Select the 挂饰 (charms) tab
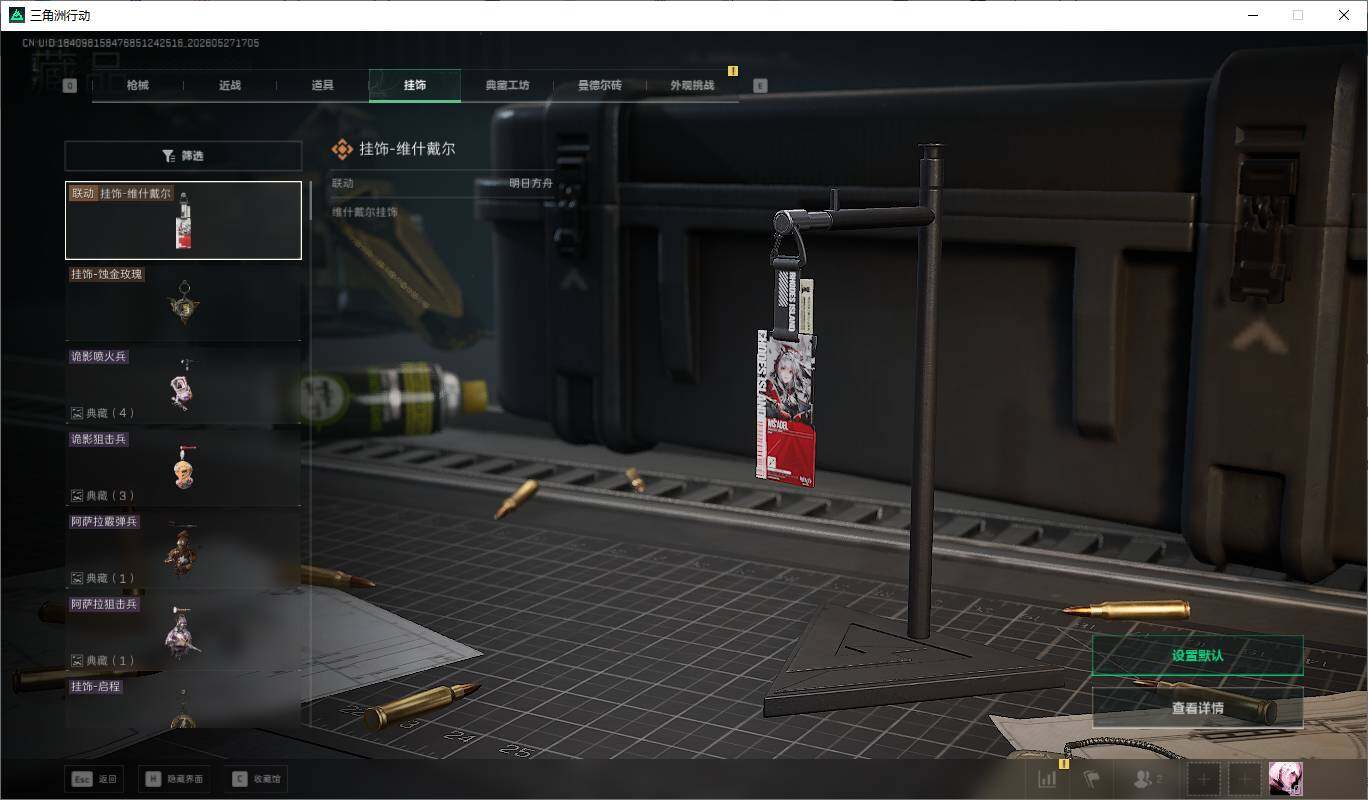The image size is (1368, 800). tap(415, 86)
